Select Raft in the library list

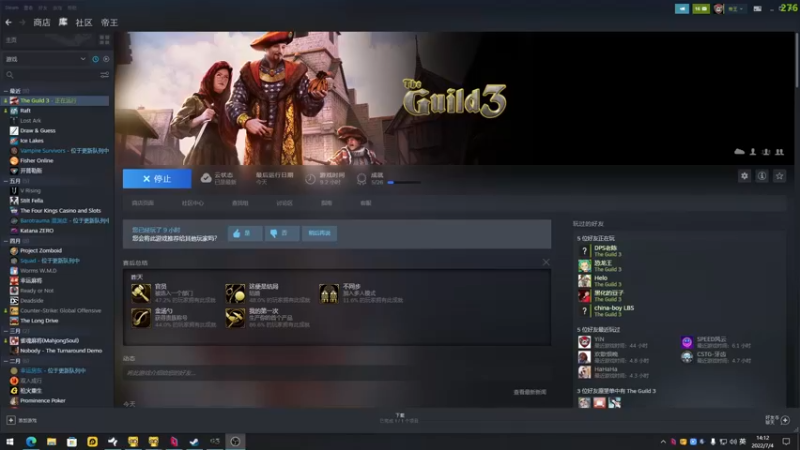[x=26, y=111]
